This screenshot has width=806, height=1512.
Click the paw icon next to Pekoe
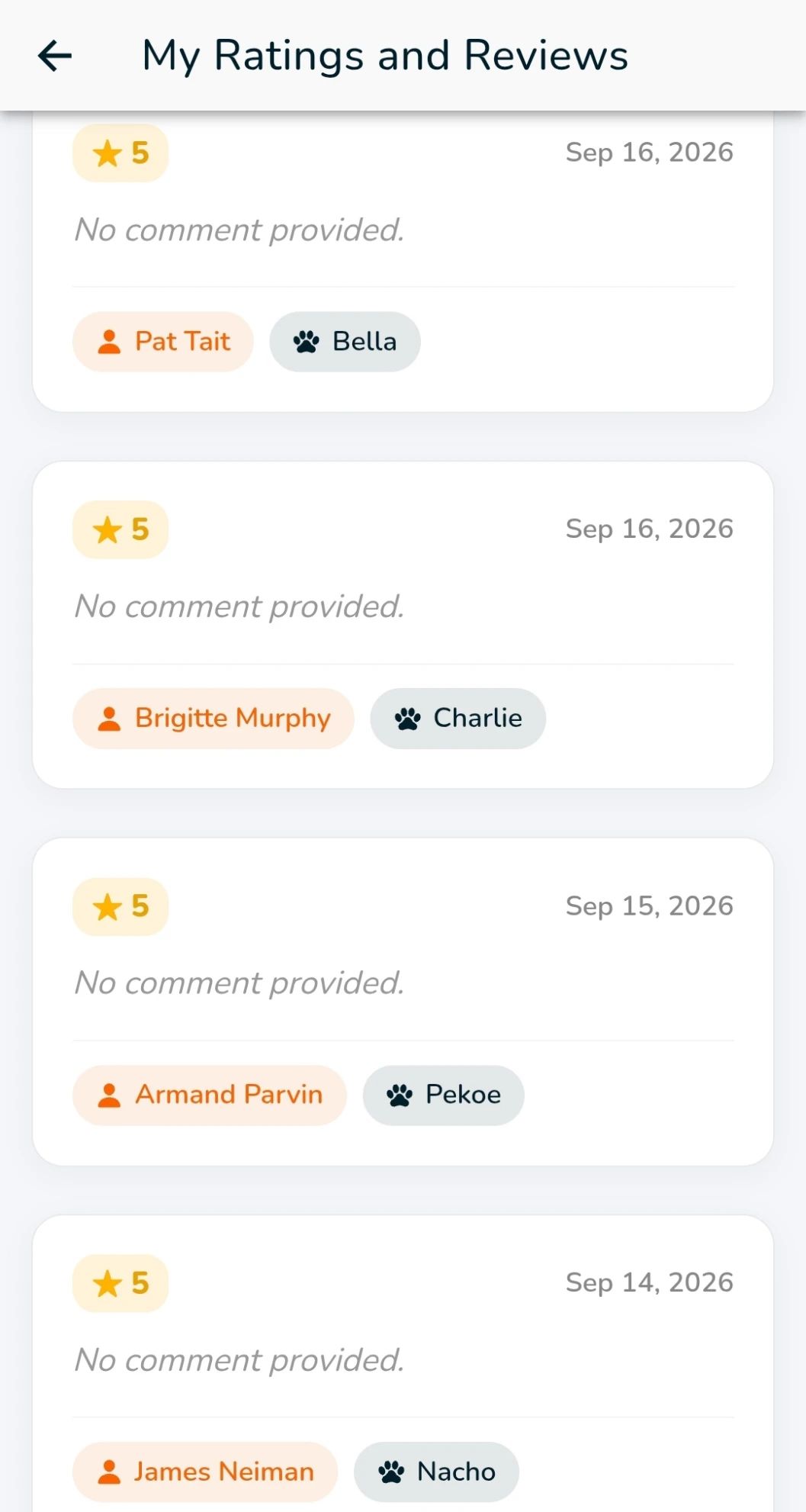pos(400,1095)
